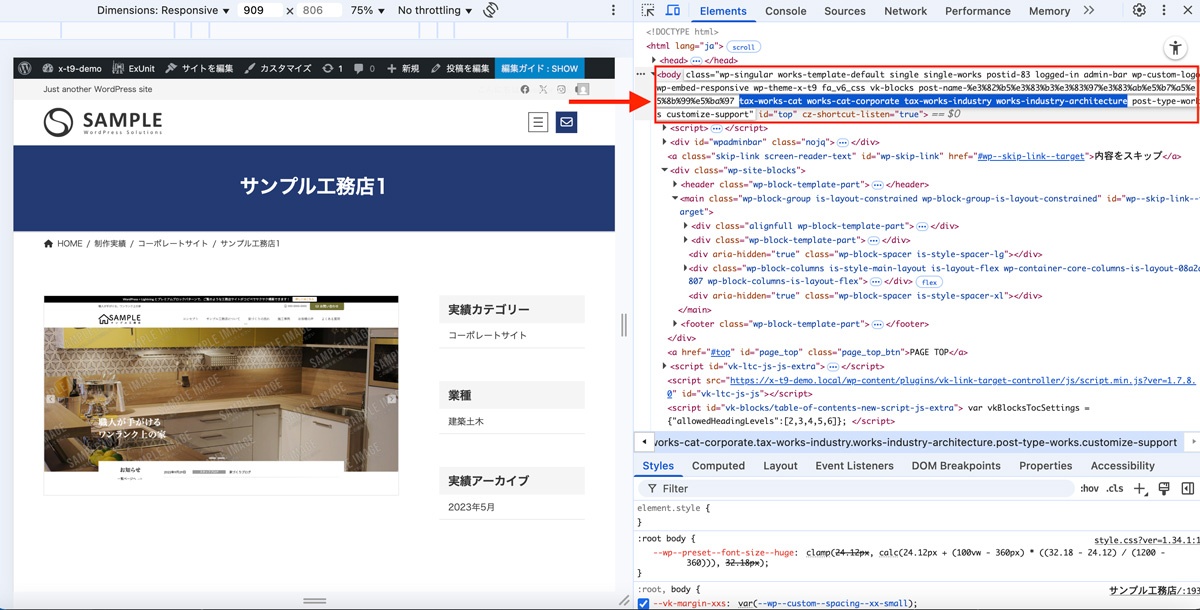This screenshot has height=610, width=1200.
Task: Open the Network tab
Action: pyautogui.click(x=906, y=11)
